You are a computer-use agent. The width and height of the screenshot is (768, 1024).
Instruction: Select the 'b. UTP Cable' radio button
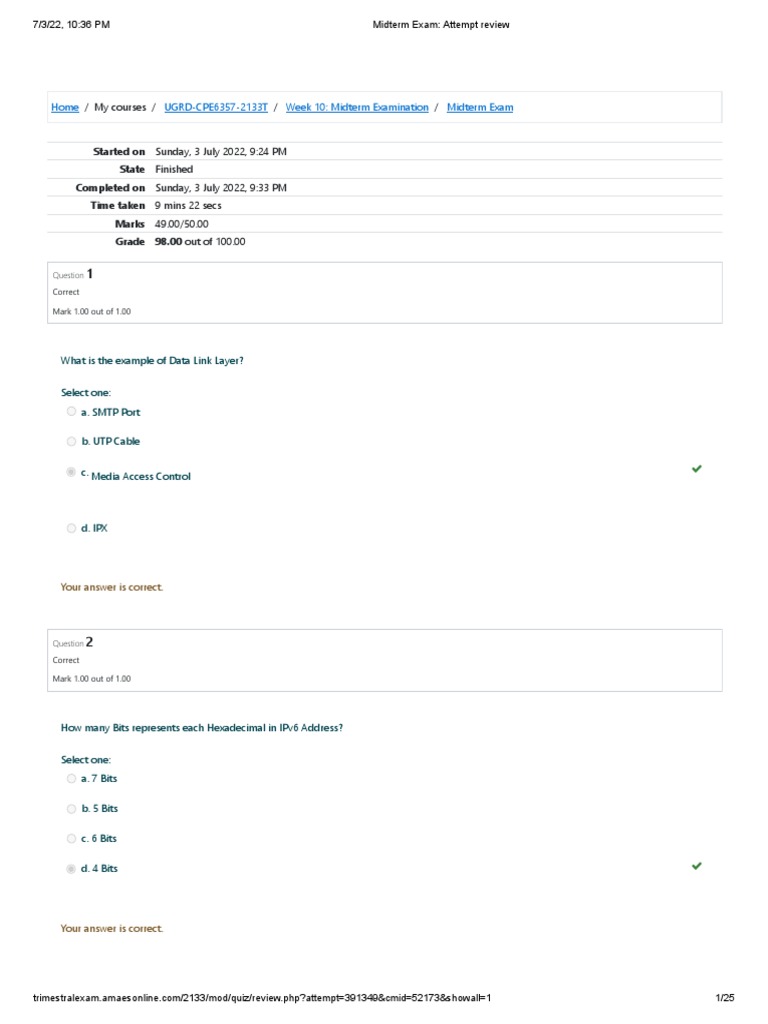pyautogui.click(x=71, y=441)
